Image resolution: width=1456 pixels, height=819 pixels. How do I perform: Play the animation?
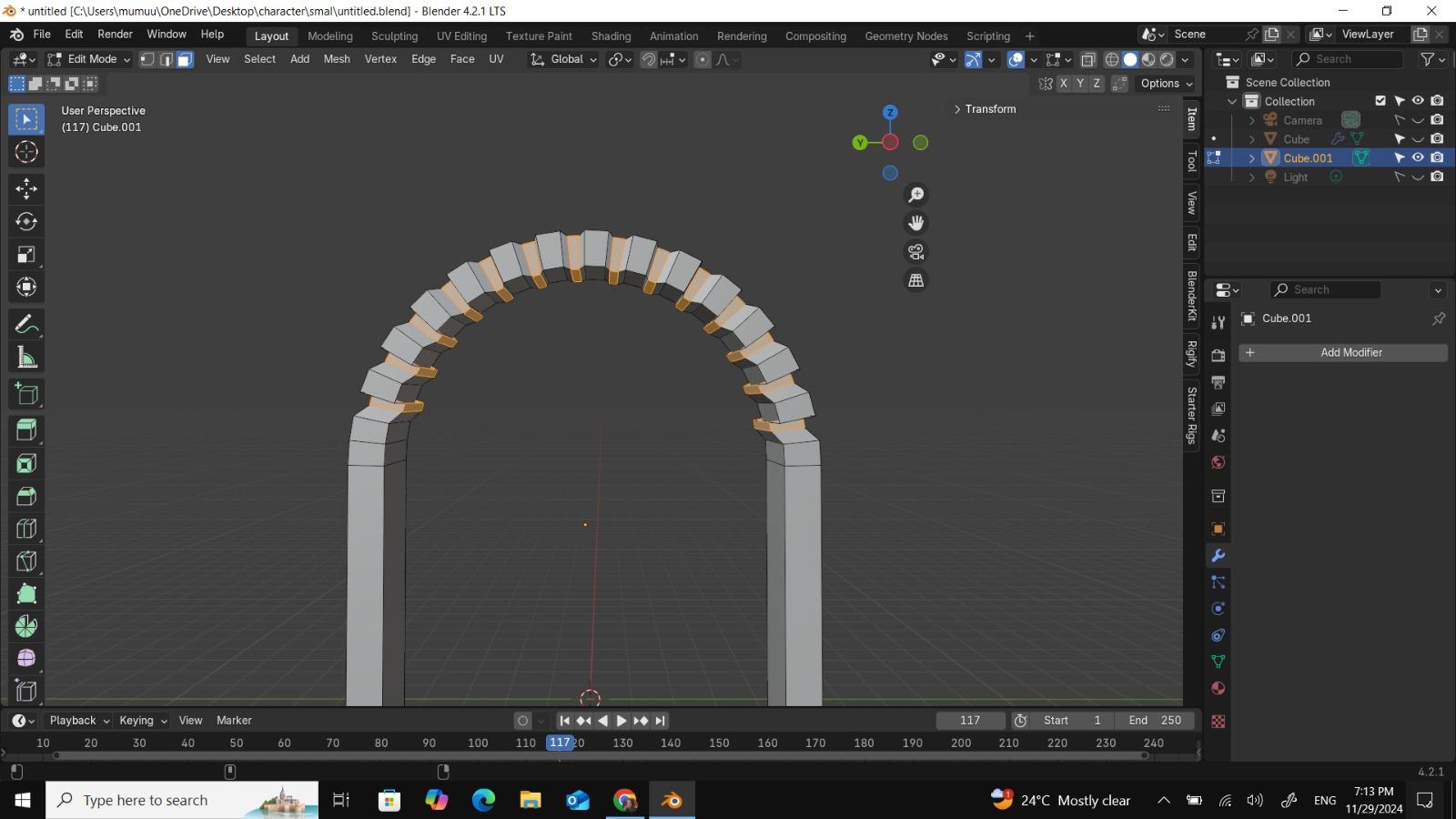[x=622, y=721]
